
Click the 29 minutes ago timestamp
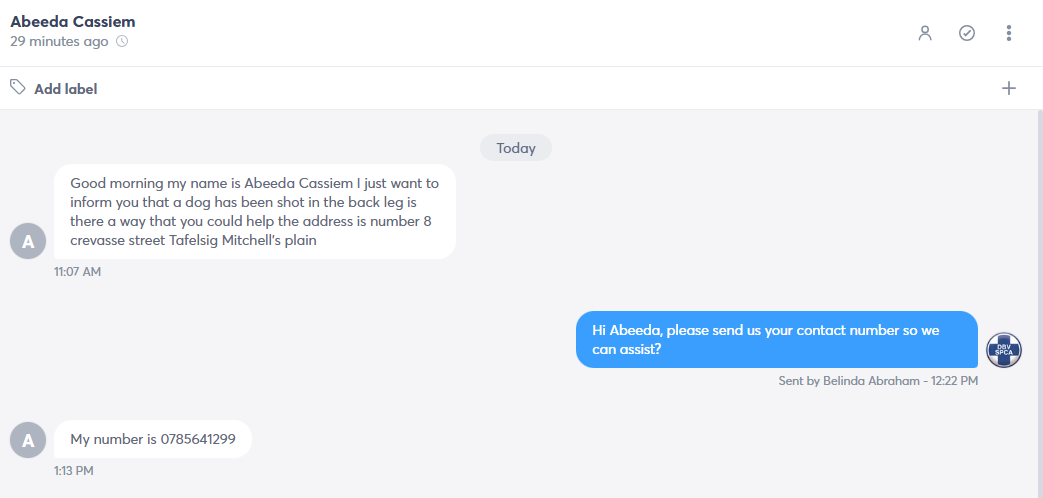pyautogui.click(x=59, y=41)
